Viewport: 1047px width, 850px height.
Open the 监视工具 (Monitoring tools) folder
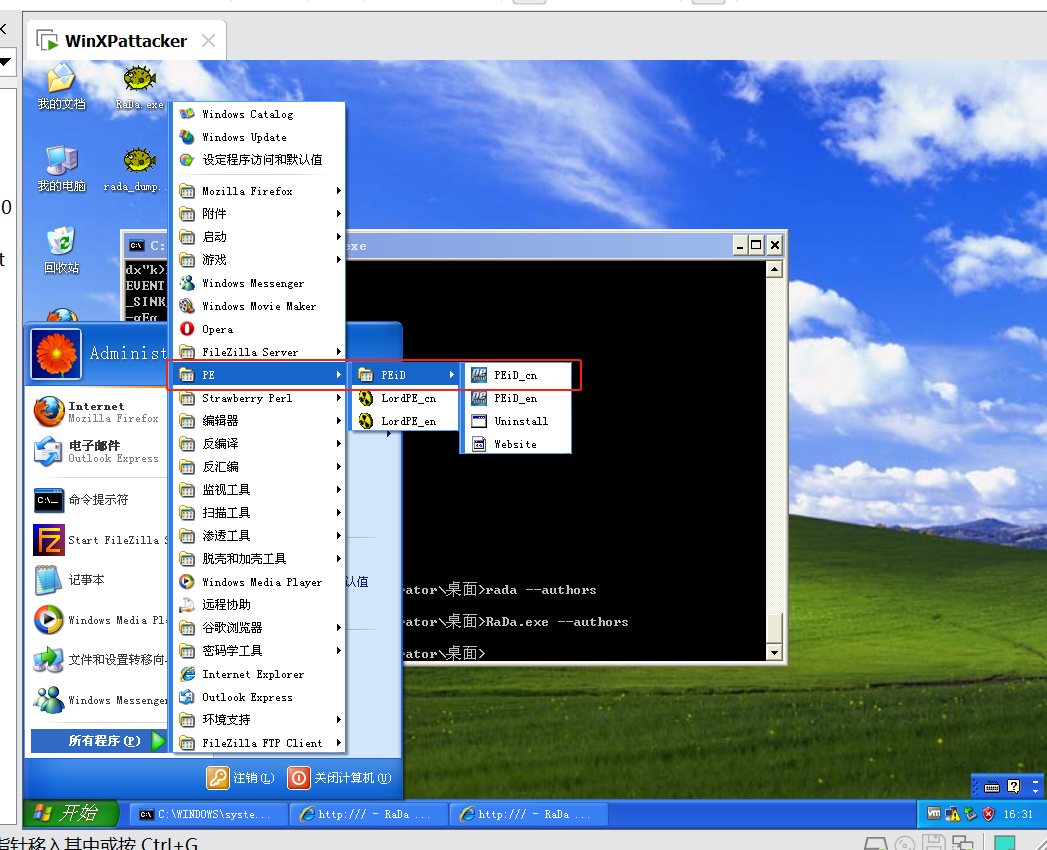[x=259, y=490]
